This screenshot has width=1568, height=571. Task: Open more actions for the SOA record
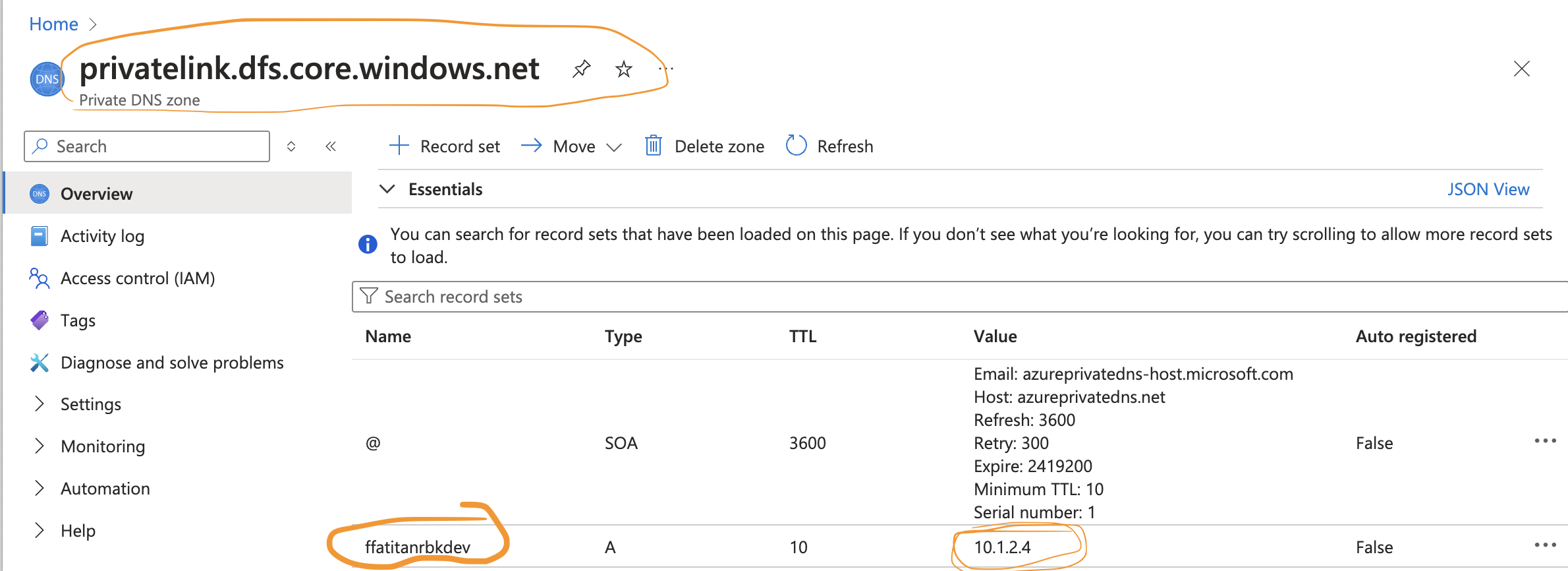pos(1545,441)
